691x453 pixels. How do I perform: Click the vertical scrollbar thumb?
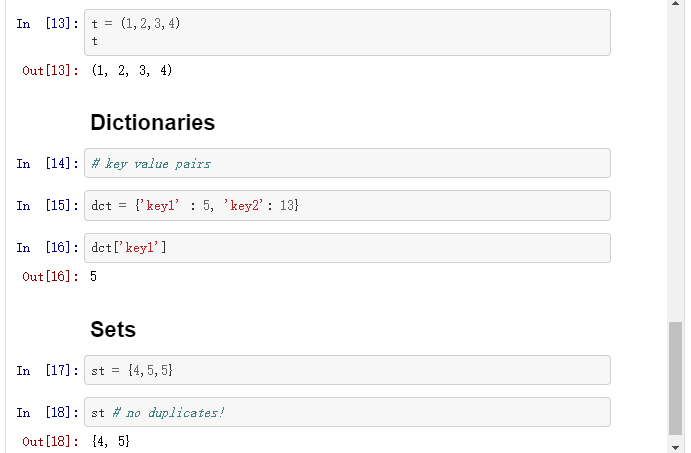pyautogui.click(x=677, y=378)
